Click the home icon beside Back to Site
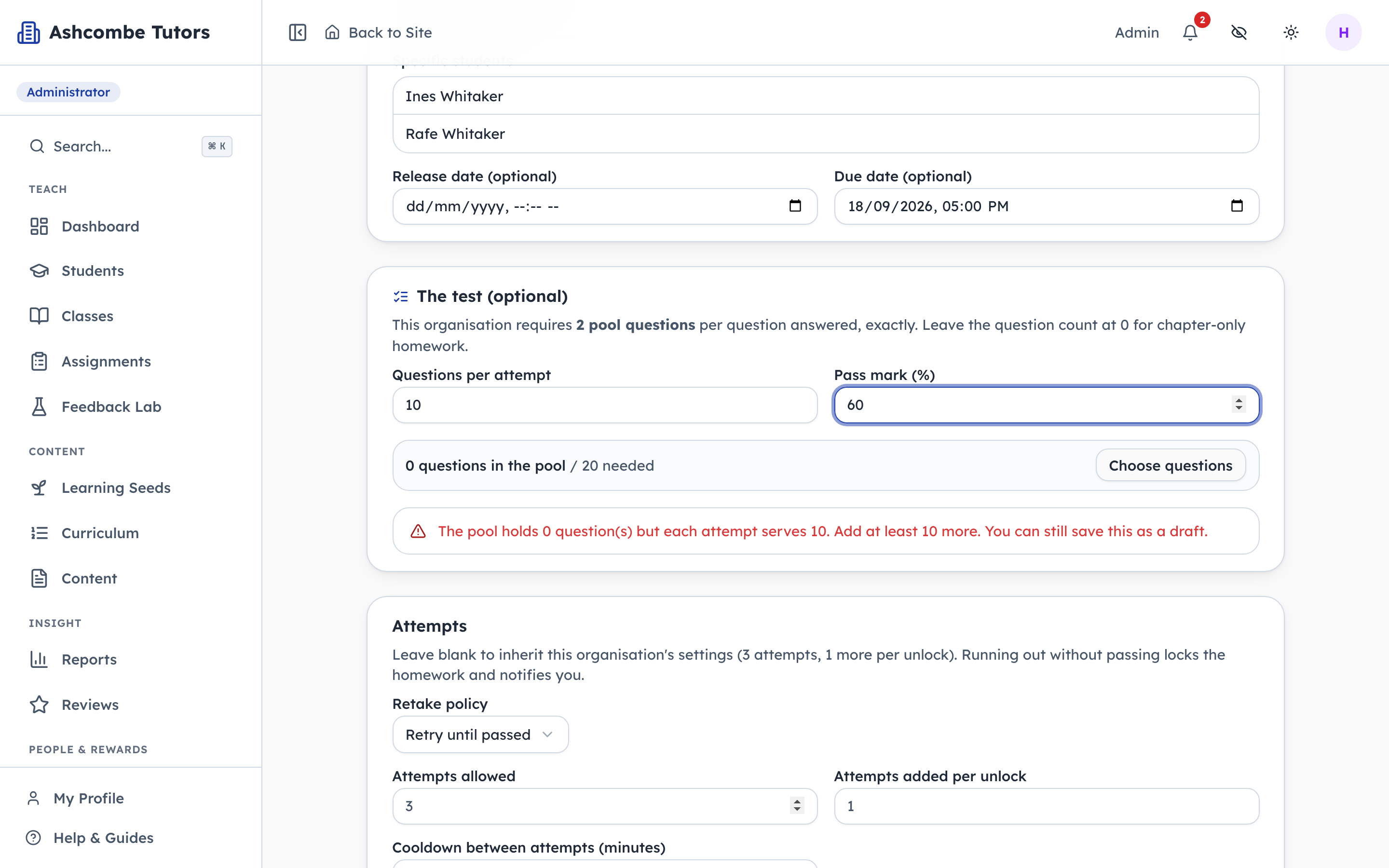This screenshot has height=868, width=1389. click(332, 32)
